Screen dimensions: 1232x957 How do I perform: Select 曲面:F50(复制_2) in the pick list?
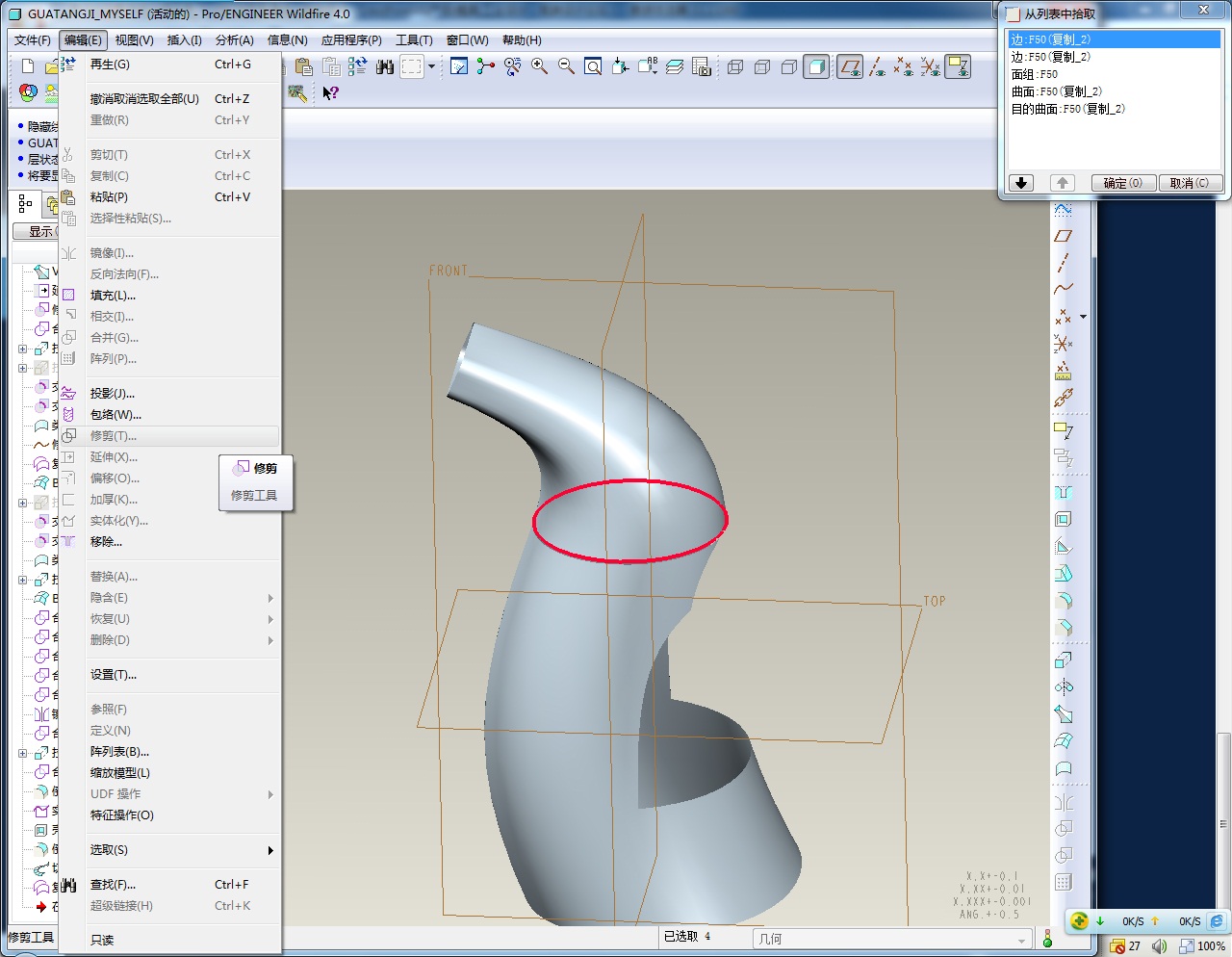1115,91
